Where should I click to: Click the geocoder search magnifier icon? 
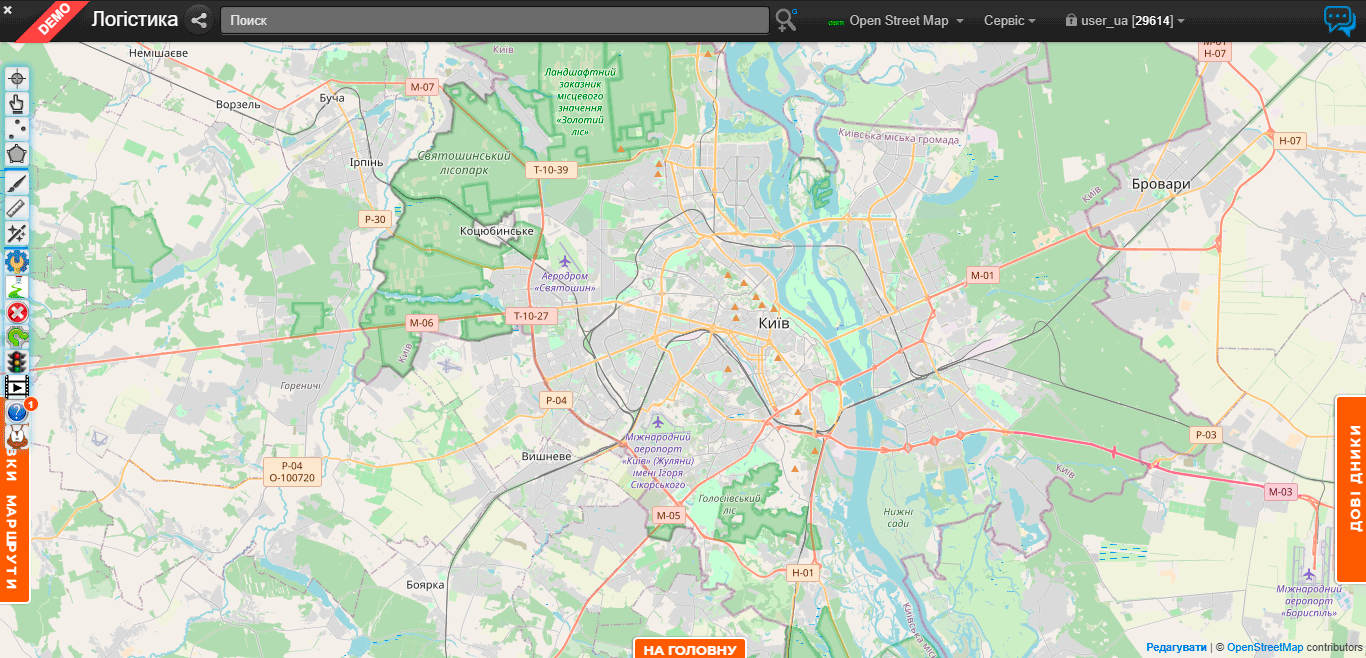click(786, 20)
